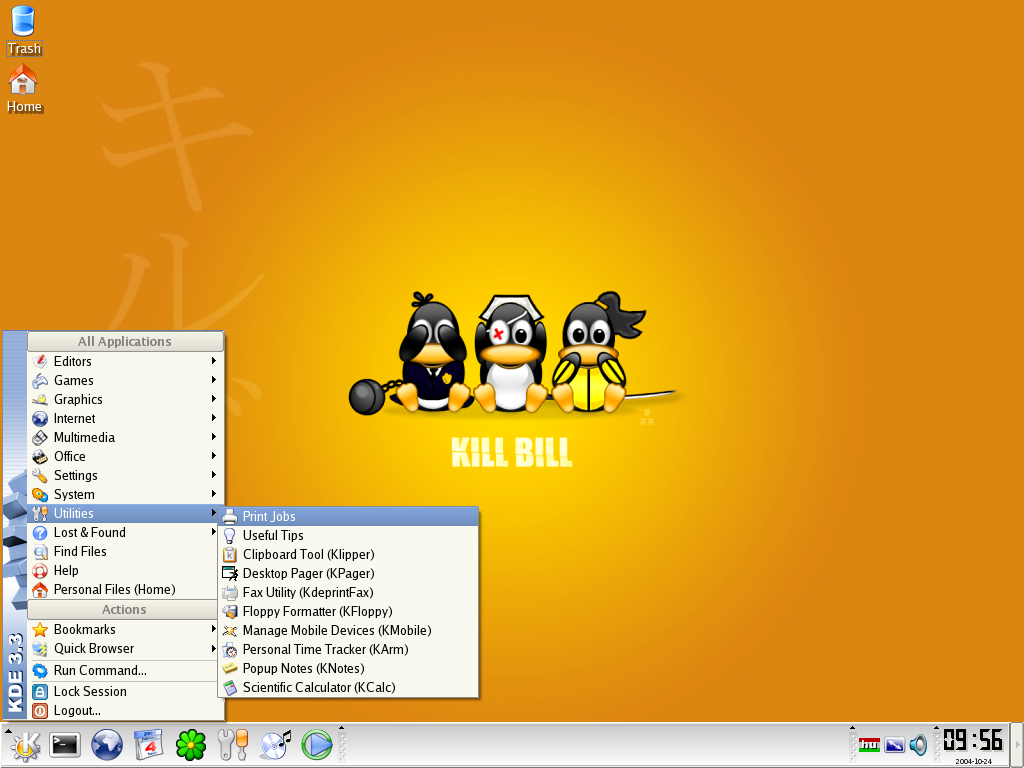Viewport: 1024px width, 768px height.
Task: Expand the Internet submenu arrow
Action: (x=214, y=417)
